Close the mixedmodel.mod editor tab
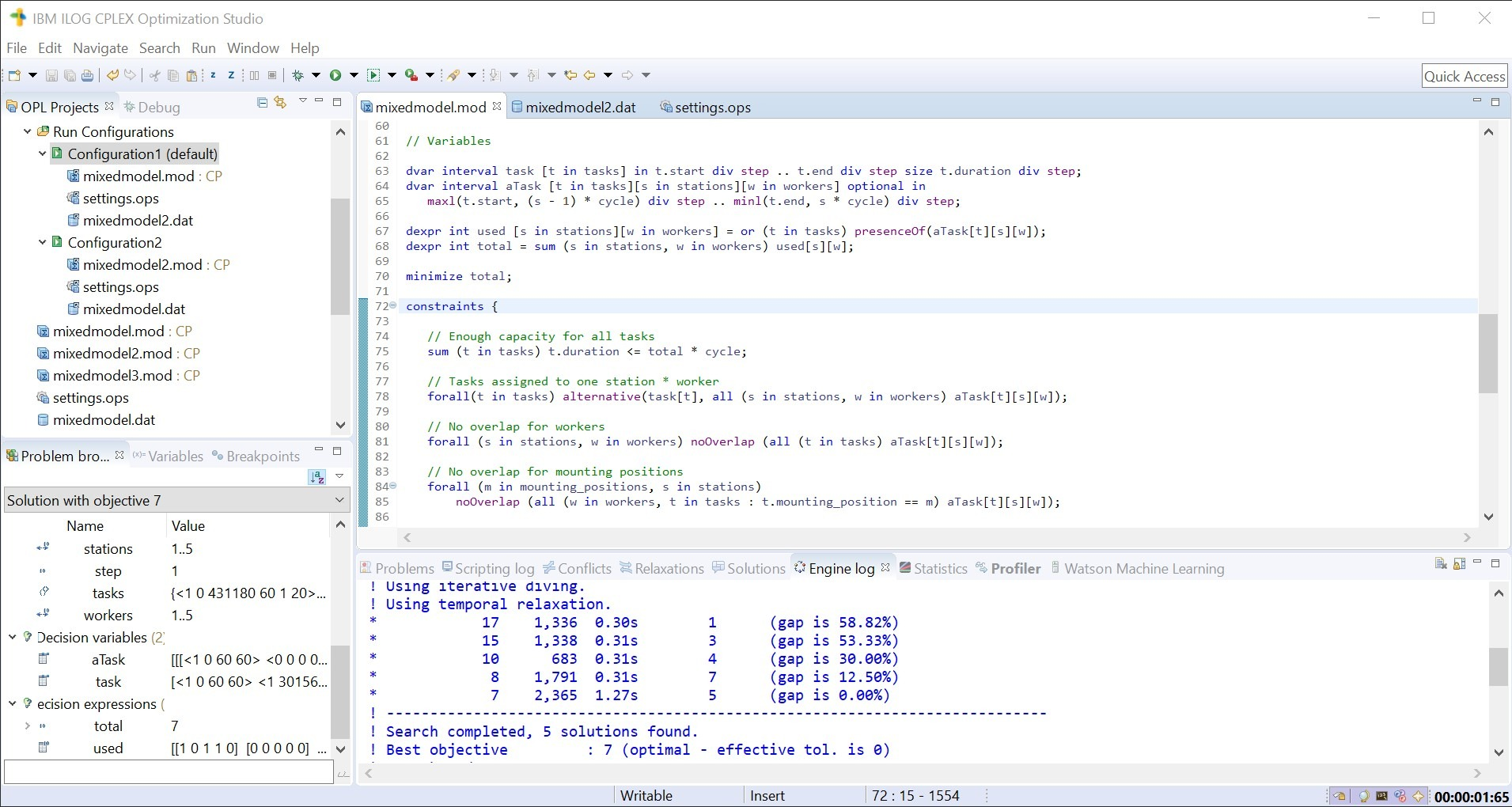1512x807 pixels. 497,105
